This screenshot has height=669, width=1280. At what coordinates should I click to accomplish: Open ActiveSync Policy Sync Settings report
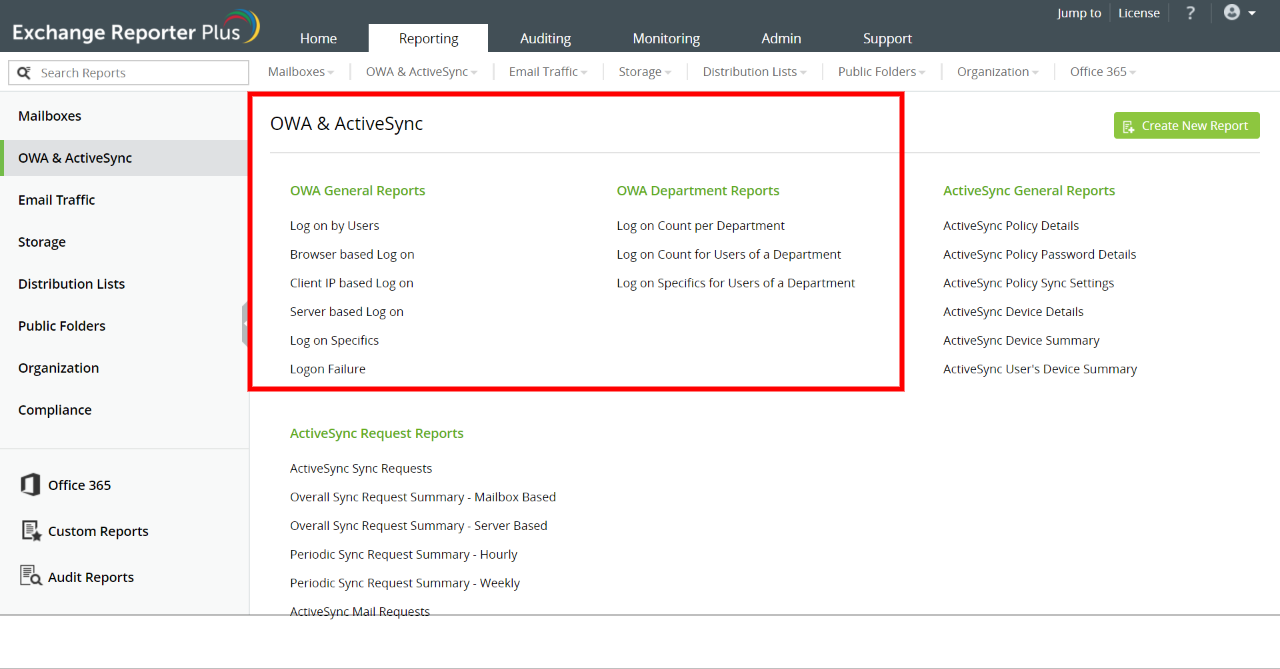tap(1029, 283)
